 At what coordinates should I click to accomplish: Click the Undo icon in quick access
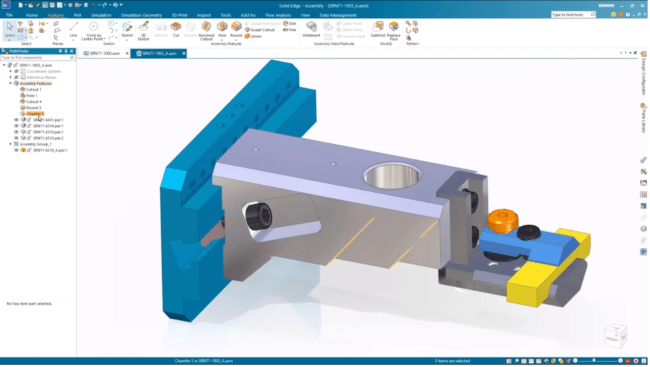95,5
